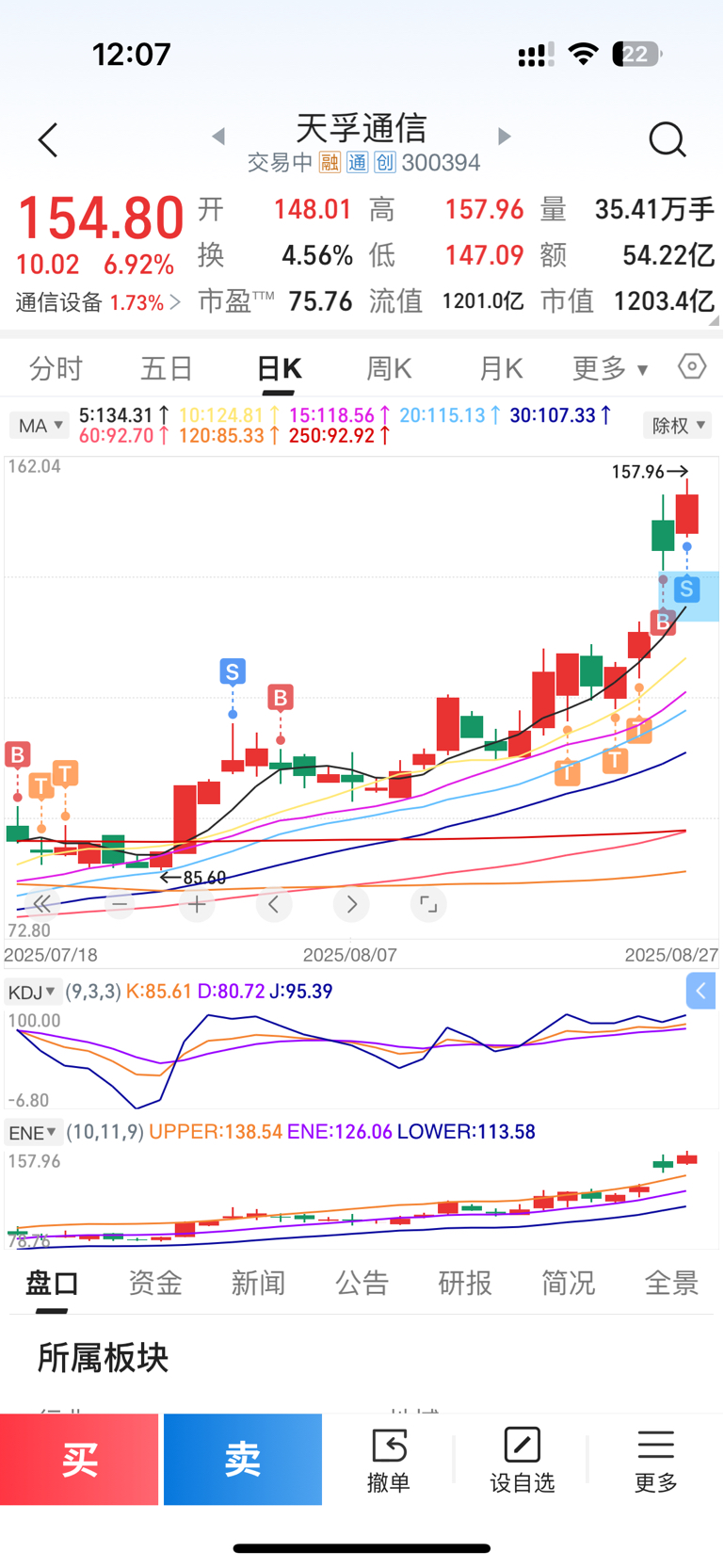Tap the 撤单 cancel order icon
Viewport: 724px width, 1568px height.
[x=389, y=1446]
